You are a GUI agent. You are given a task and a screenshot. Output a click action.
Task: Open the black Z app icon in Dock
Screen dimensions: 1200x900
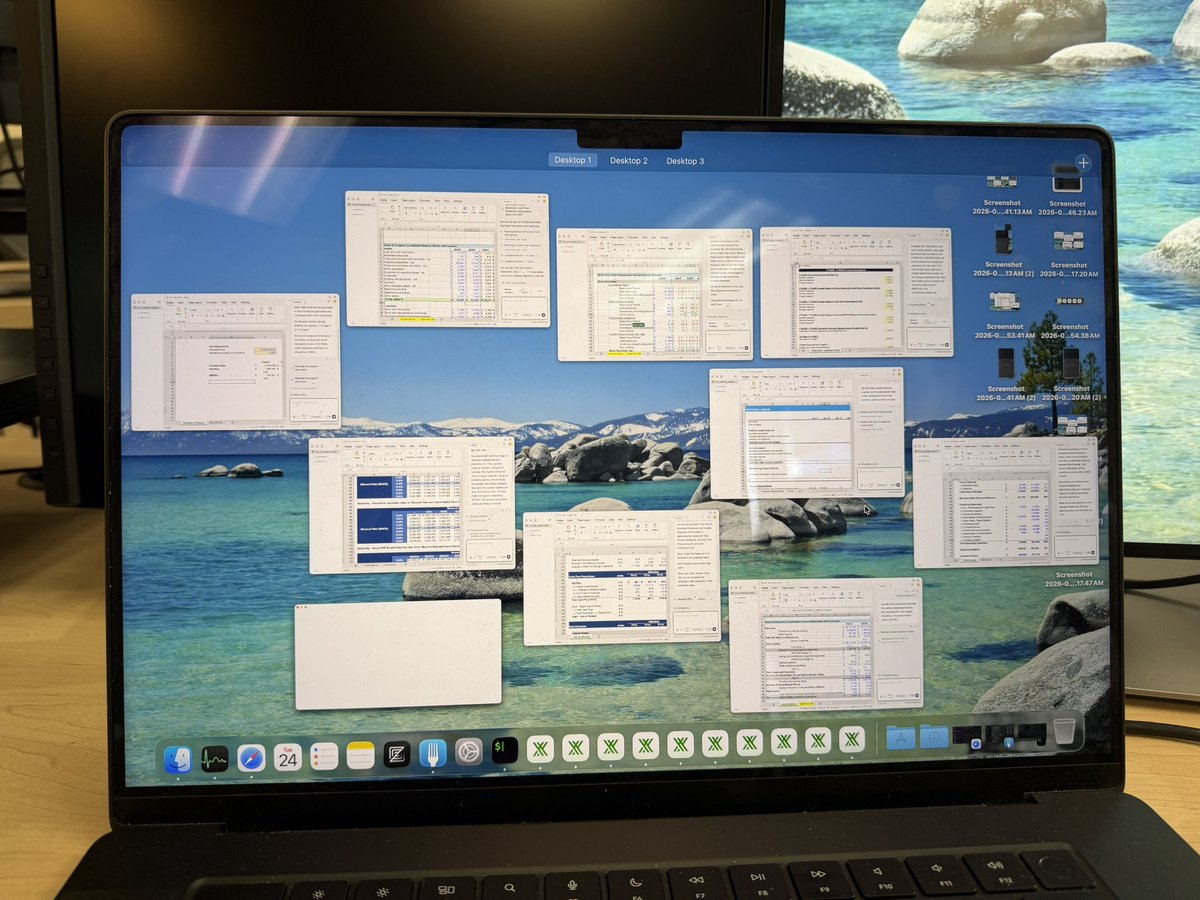coord(397,754)
